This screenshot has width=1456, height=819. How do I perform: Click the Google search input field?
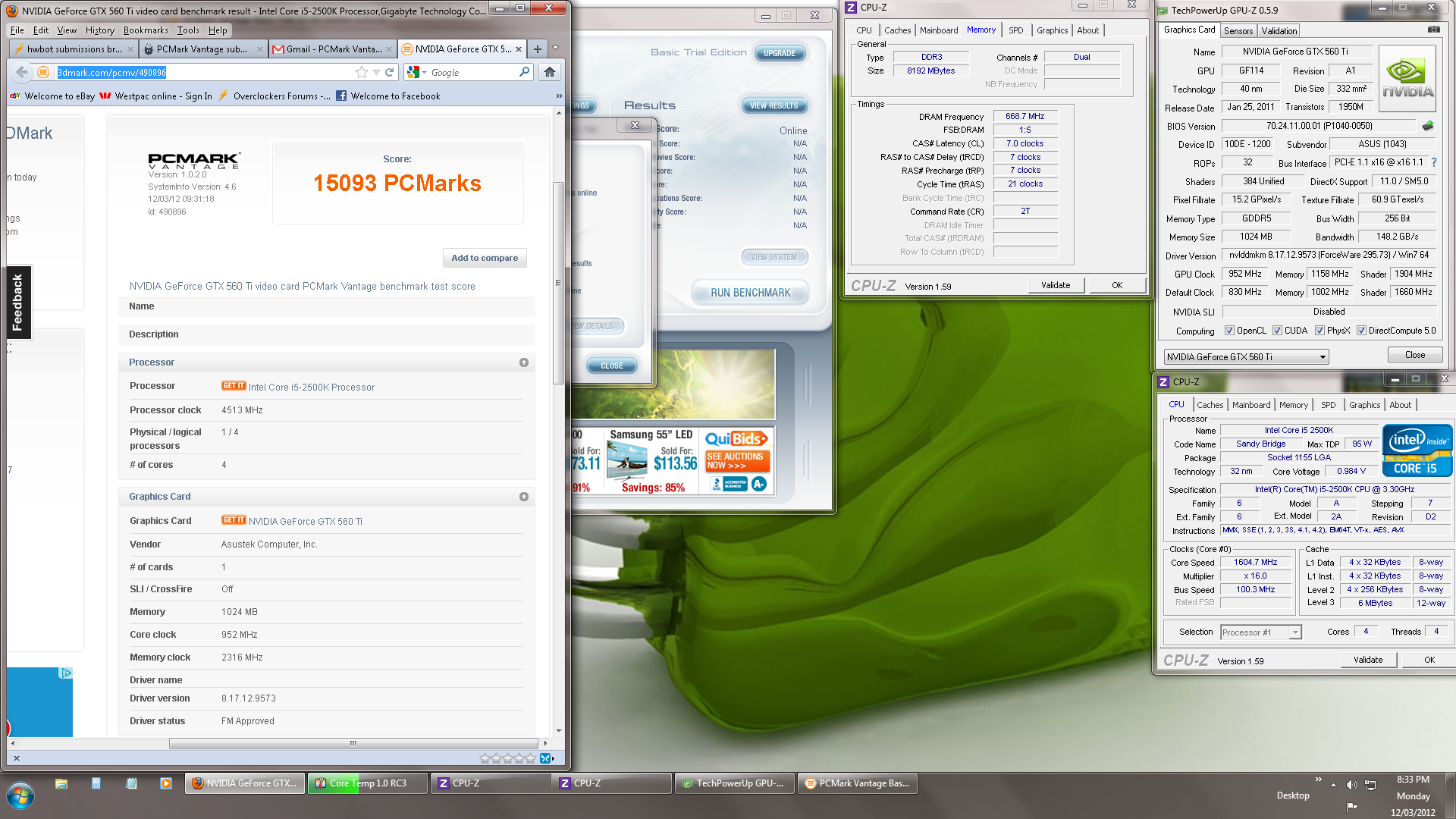click(472, 72)
